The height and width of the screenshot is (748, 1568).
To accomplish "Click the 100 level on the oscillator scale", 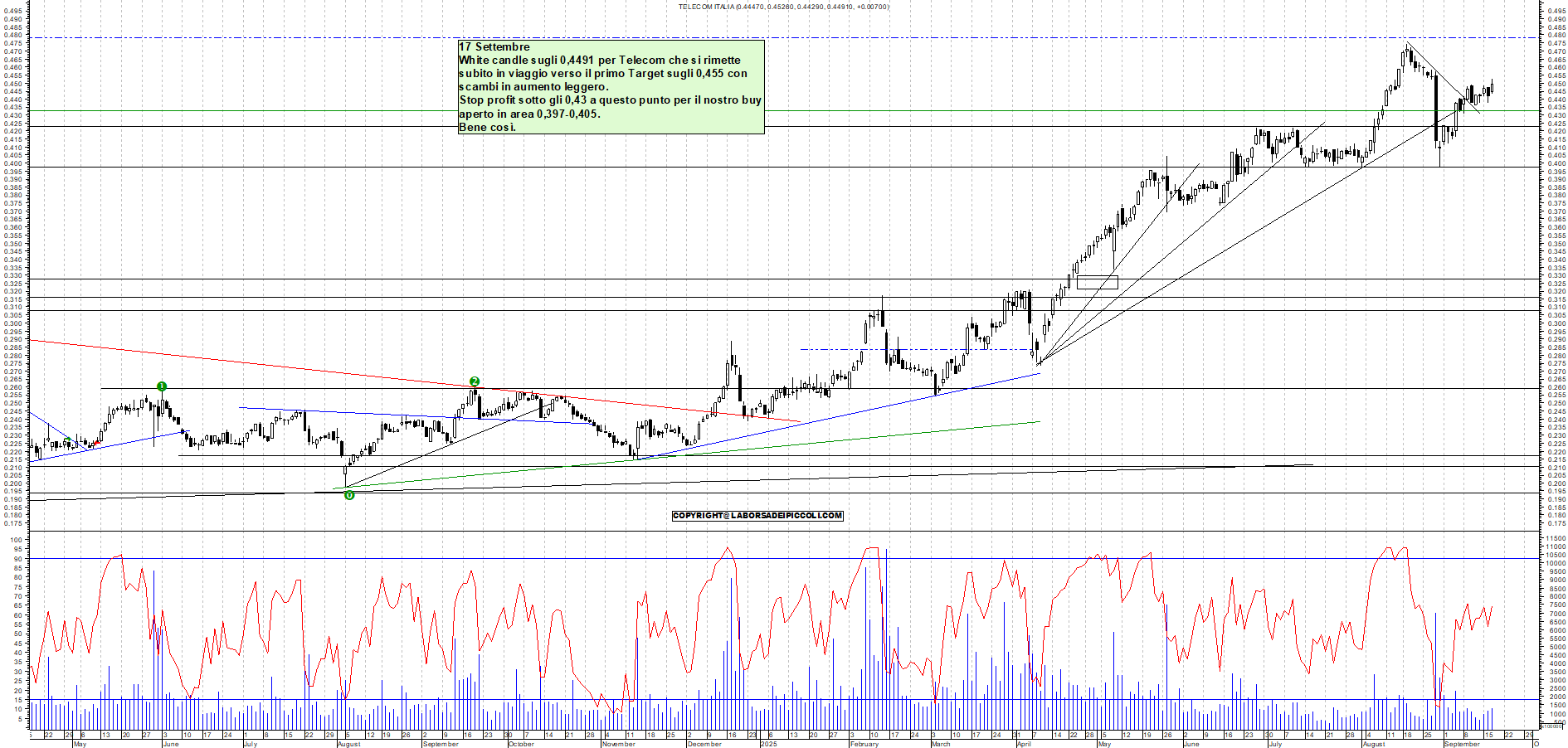I will tap(16, 540).
